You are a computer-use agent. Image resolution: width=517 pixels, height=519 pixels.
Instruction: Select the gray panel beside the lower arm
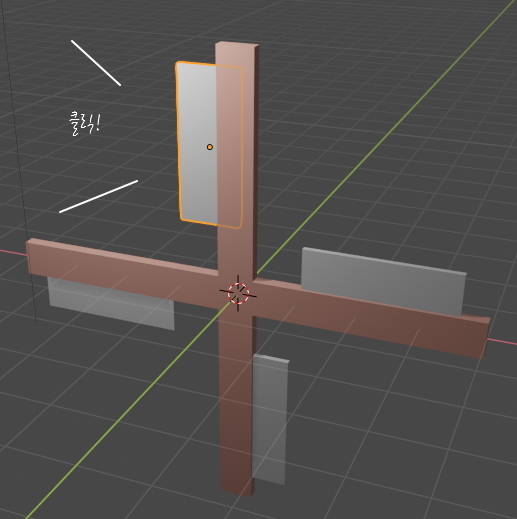coord(270,420)
